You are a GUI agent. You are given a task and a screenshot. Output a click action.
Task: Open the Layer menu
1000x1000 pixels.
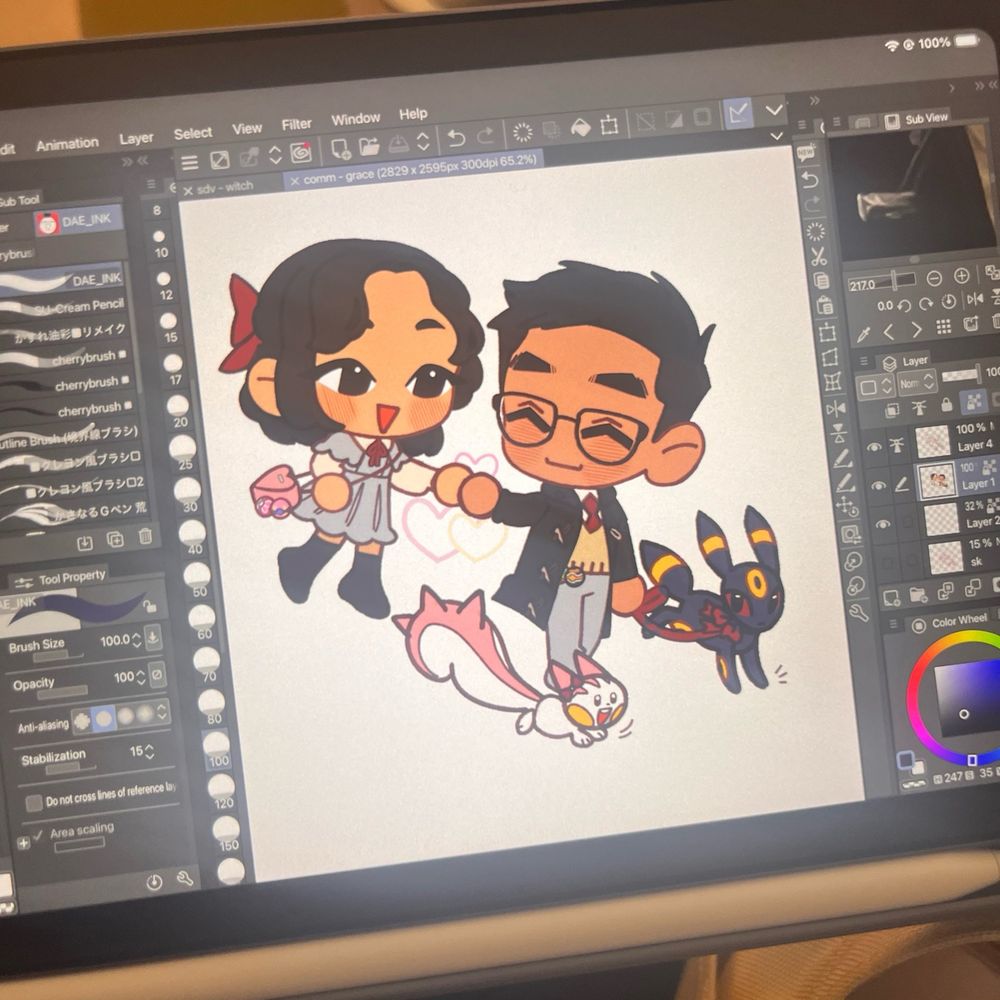[x=136, y=138]
